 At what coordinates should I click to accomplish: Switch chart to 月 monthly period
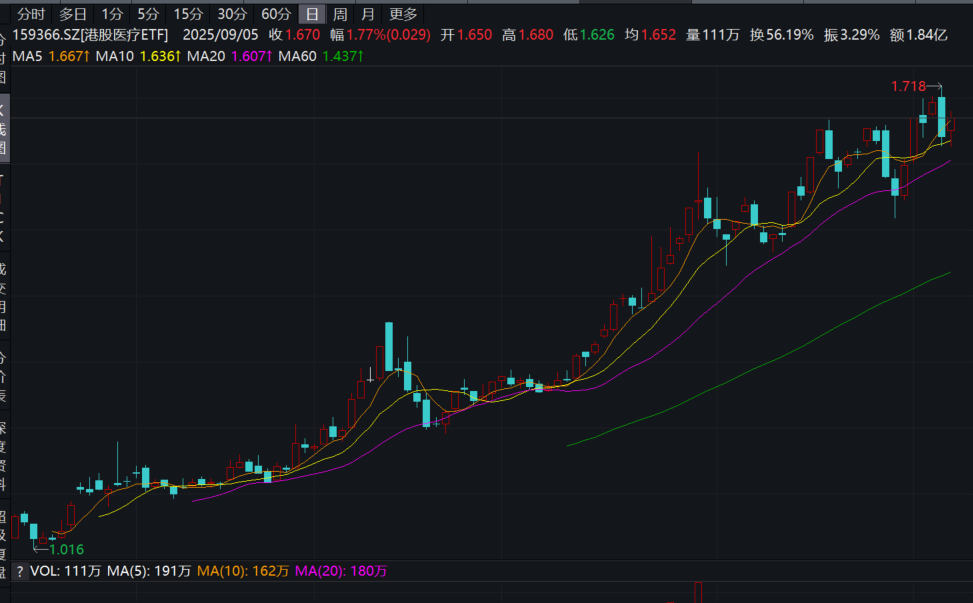(x=368, y=14)
